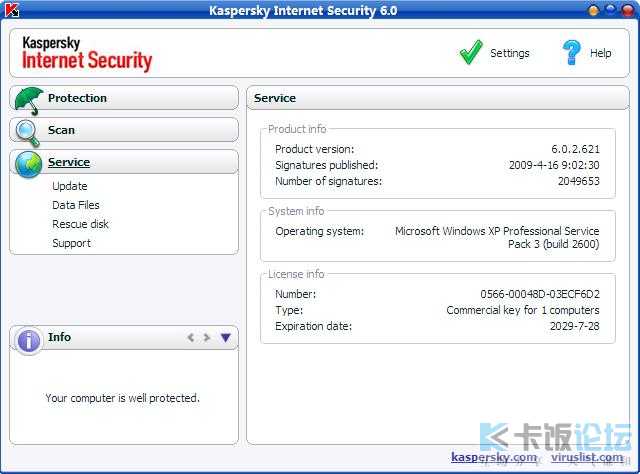Click the green checkmark Settings icon
This screenshot has width=640, height=474.
click(471, 52)
